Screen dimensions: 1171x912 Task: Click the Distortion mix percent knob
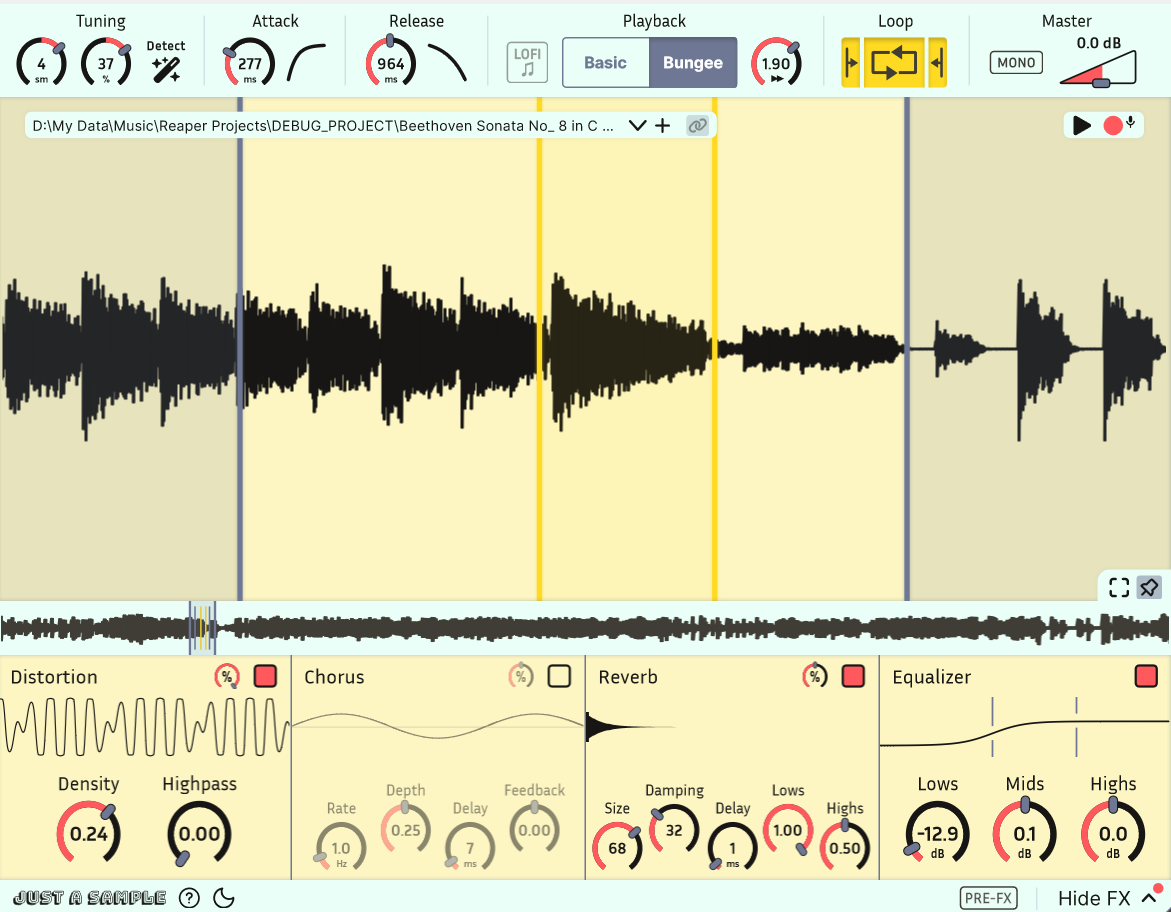pos(227,677)
